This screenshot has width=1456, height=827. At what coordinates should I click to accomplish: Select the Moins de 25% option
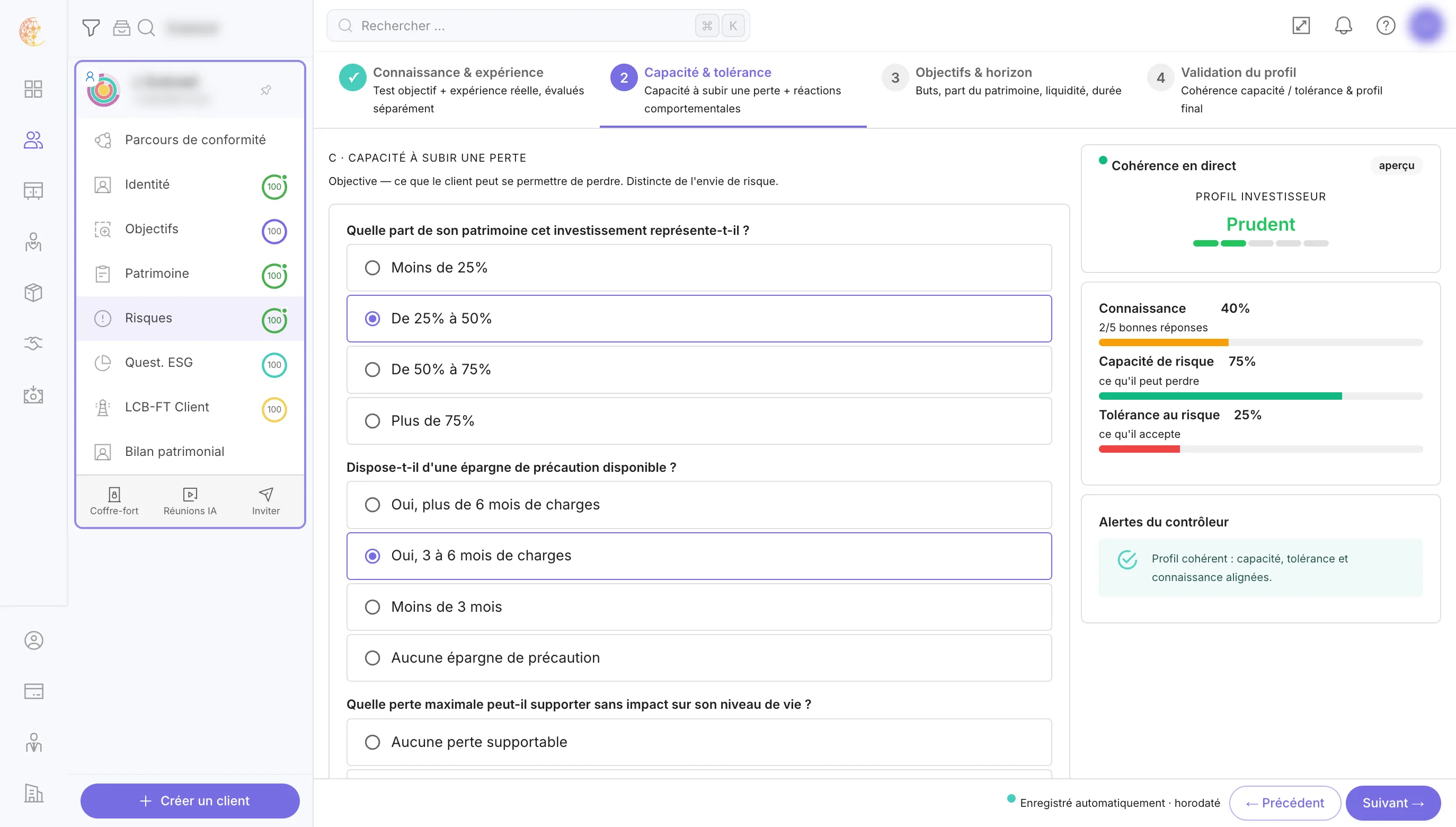coord(699,268)
